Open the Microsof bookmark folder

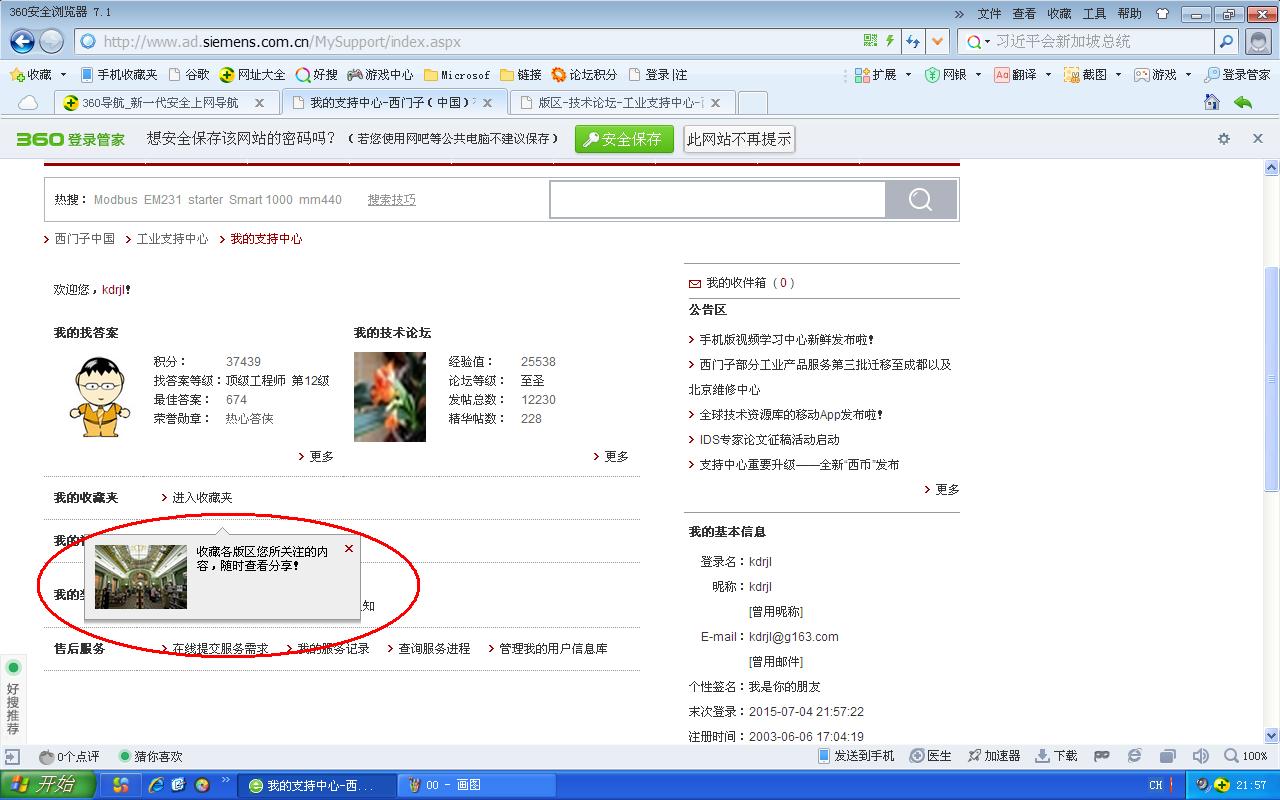pos(457,75)
